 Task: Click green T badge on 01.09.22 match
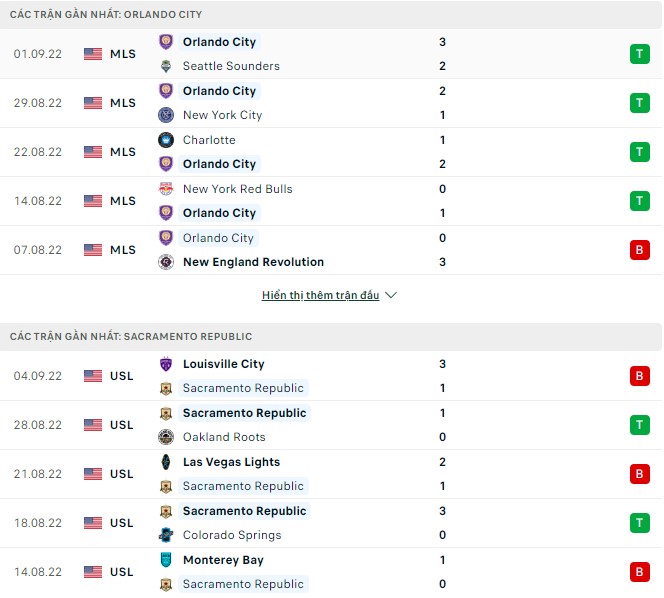pyautogui.click(x=639, y=54)
